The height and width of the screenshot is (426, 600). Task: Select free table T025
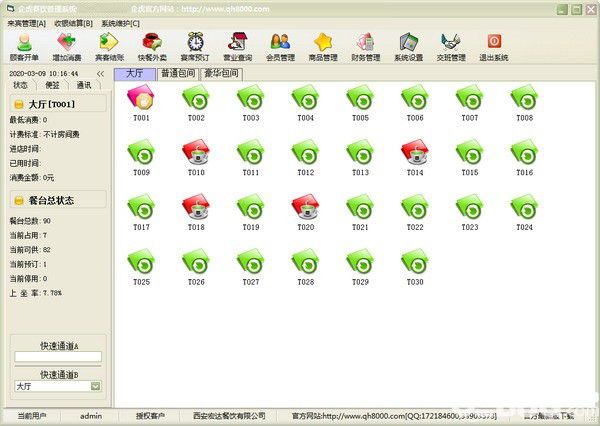click(x=141, y=267)
